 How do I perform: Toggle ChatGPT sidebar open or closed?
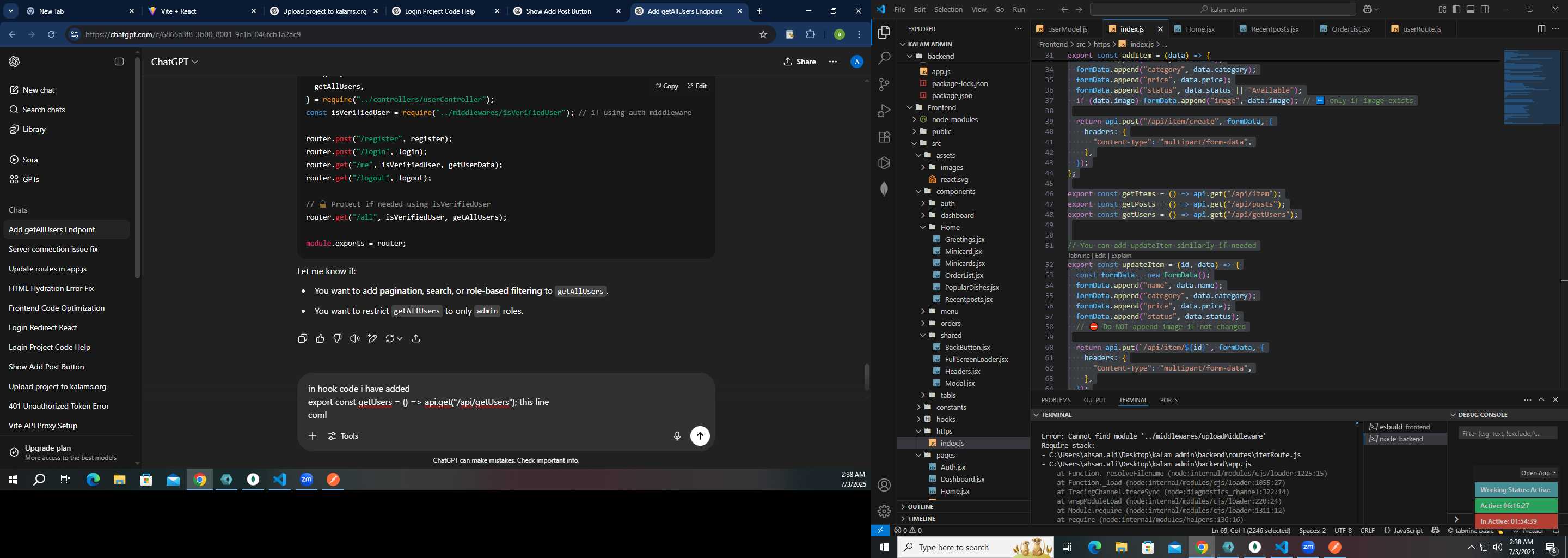point(119,62)
